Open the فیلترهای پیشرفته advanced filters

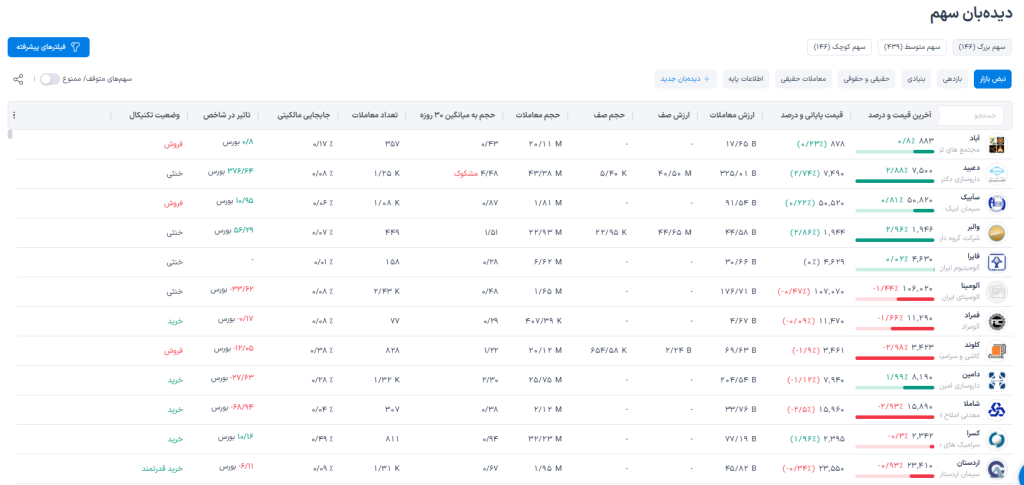click(49, 47)
